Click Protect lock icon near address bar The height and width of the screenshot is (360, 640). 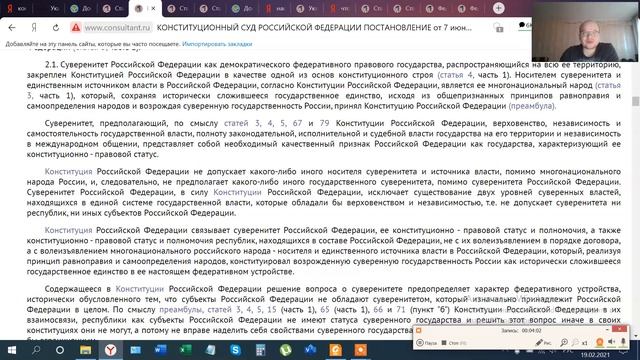[498, 27]
